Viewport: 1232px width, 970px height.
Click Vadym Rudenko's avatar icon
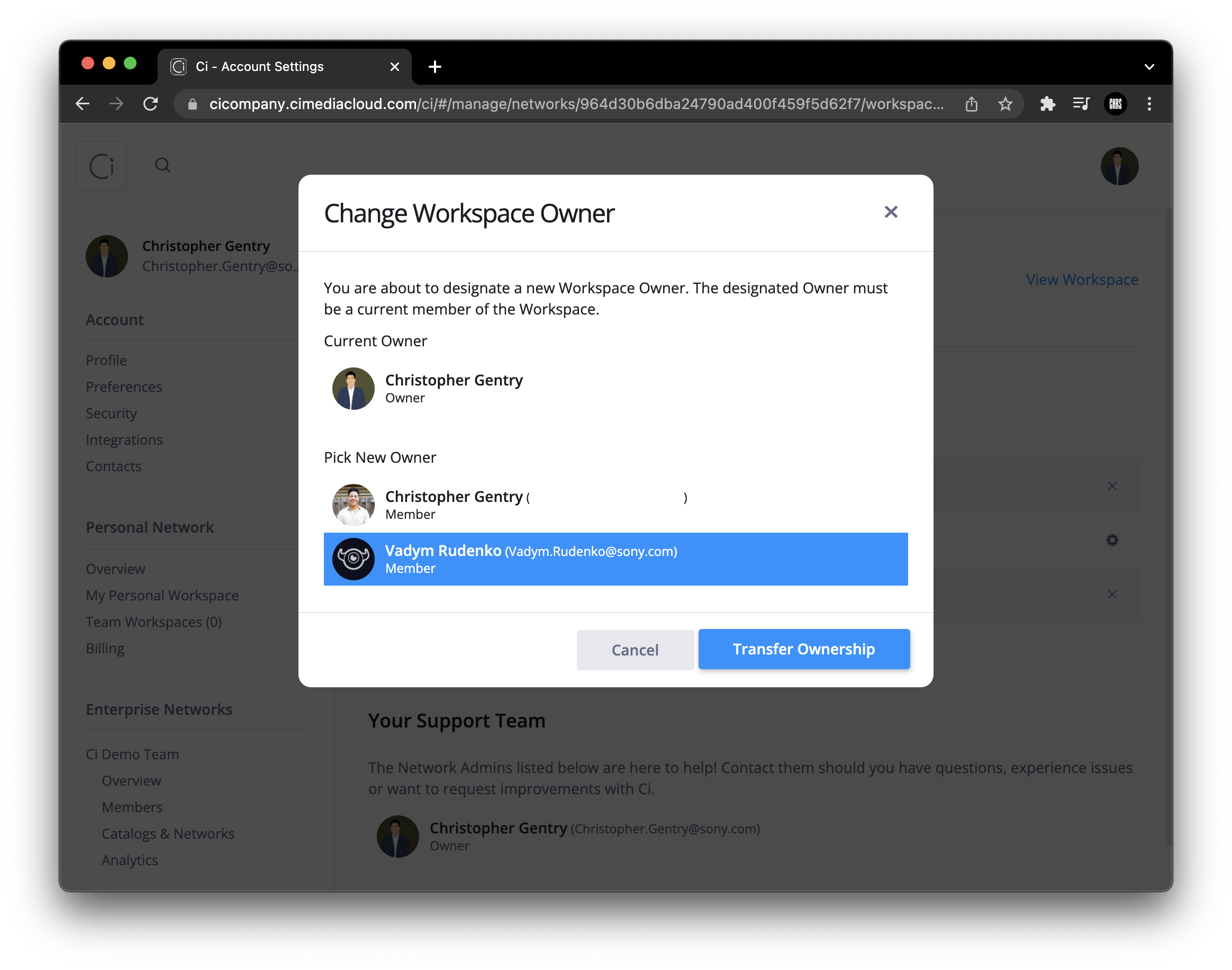[353, 559]
